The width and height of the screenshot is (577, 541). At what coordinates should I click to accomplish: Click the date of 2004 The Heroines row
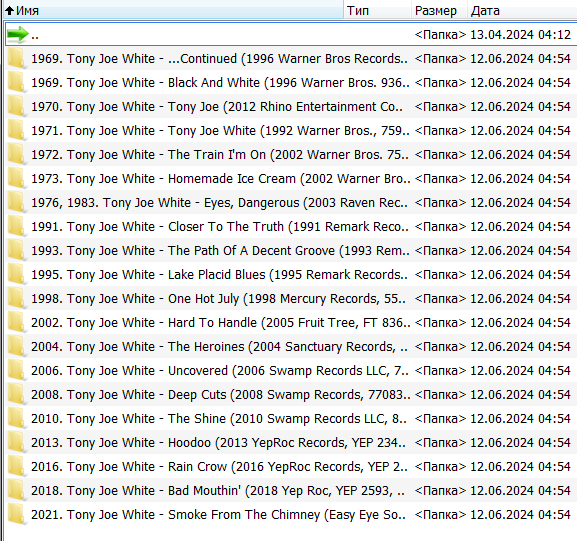(x=520, y=347)
